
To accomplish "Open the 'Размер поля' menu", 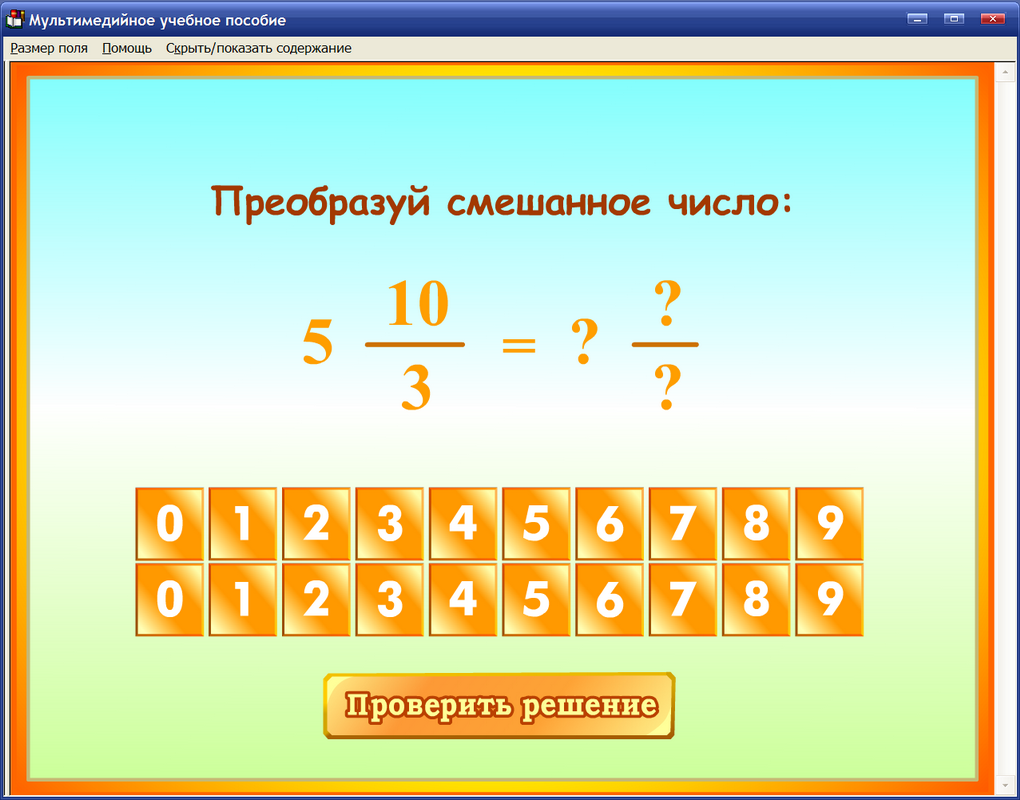I will point(49,48).
